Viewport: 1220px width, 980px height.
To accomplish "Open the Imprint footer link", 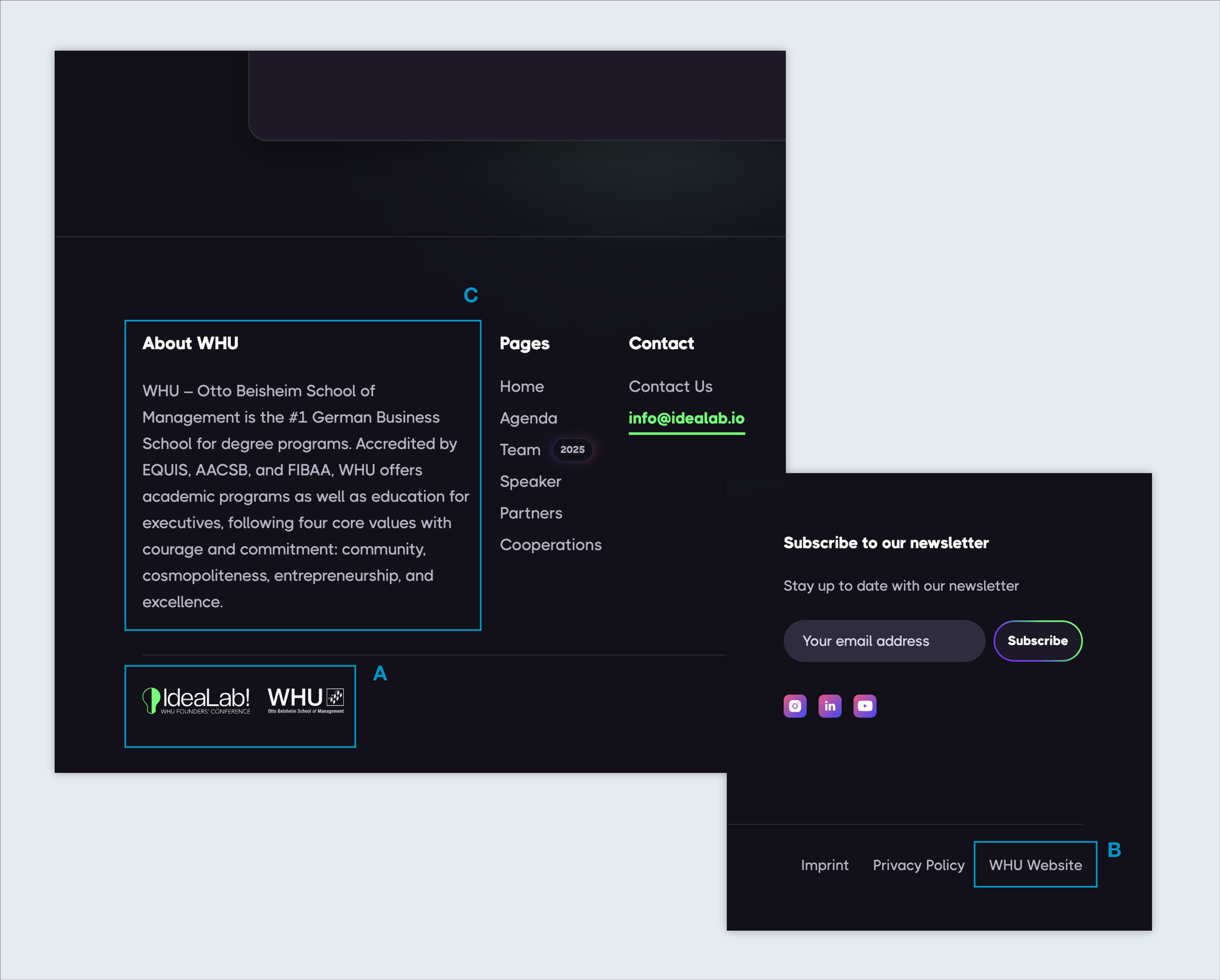I will (x=825, y=865).
